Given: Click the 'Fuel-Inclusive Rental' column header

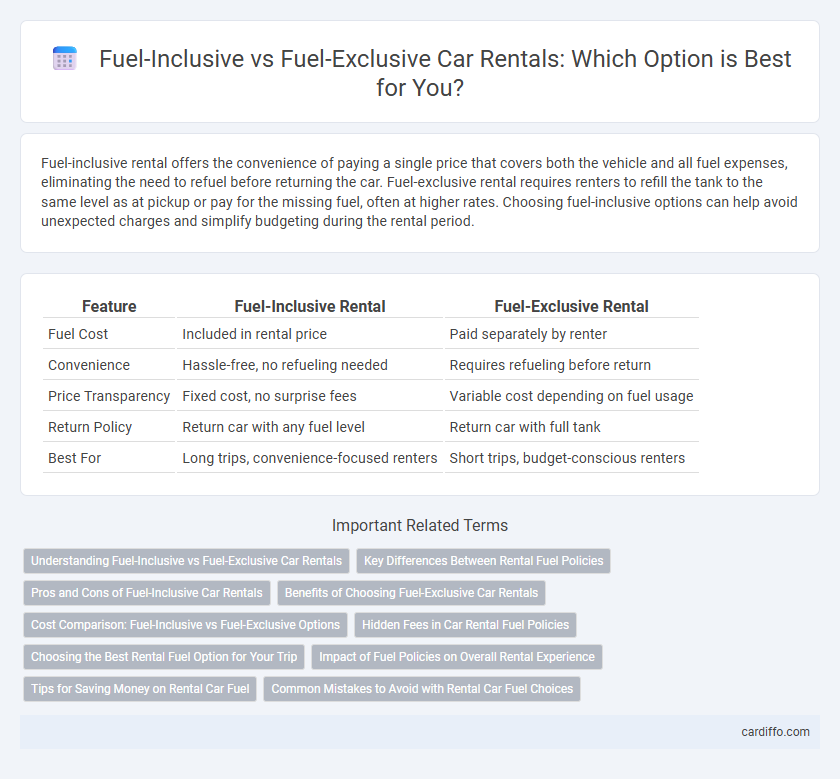Looking at the screenshot, I should coord(310,306).
